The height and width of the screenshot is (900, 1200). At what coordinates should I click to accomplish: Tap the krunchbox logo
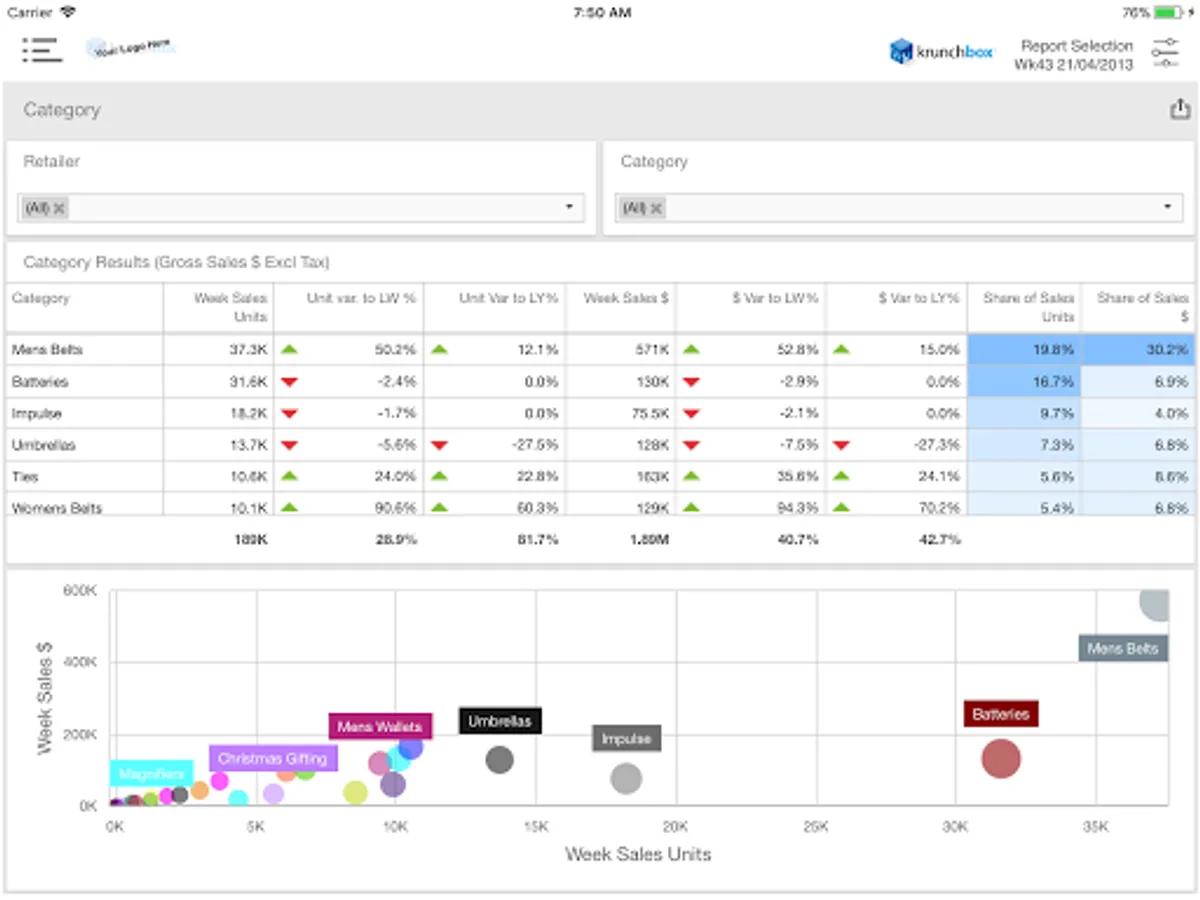point(941,52)
